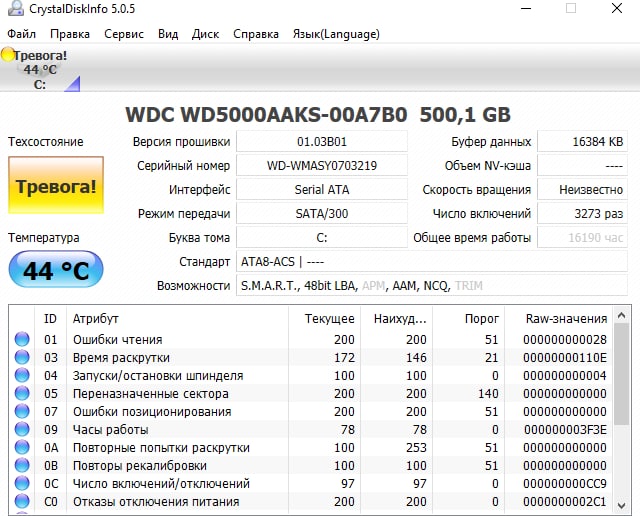Close the CrystalDiskInfo window

(617, 8)
